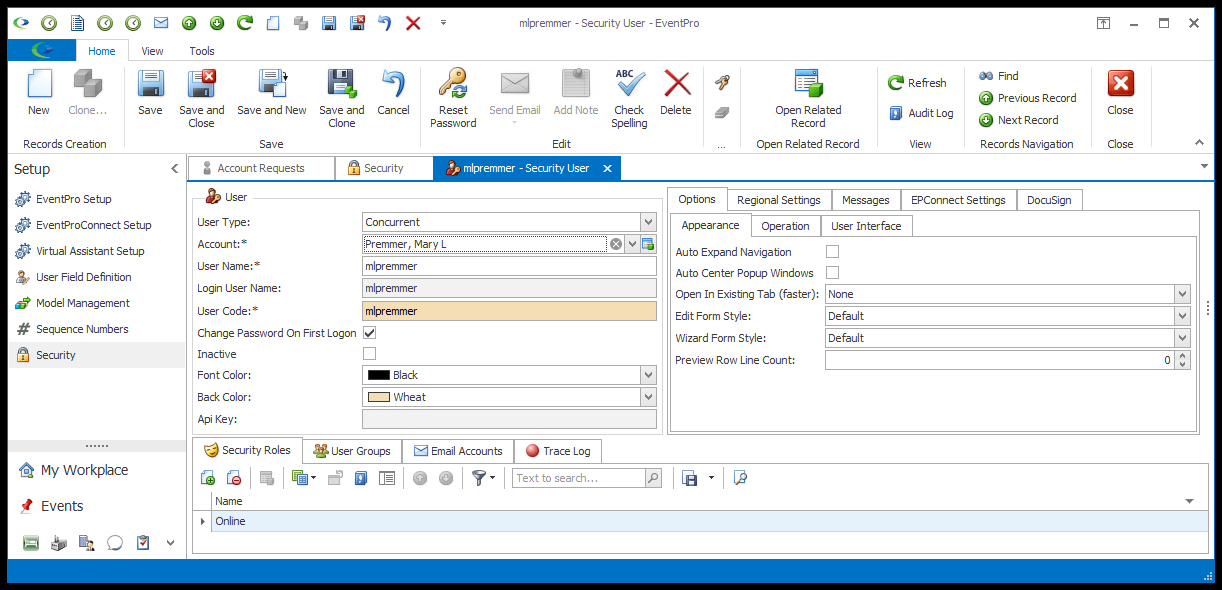Click the red X in quick access toolbar
The width and height of the screenshot is (1222, 590).
[413, 22]
